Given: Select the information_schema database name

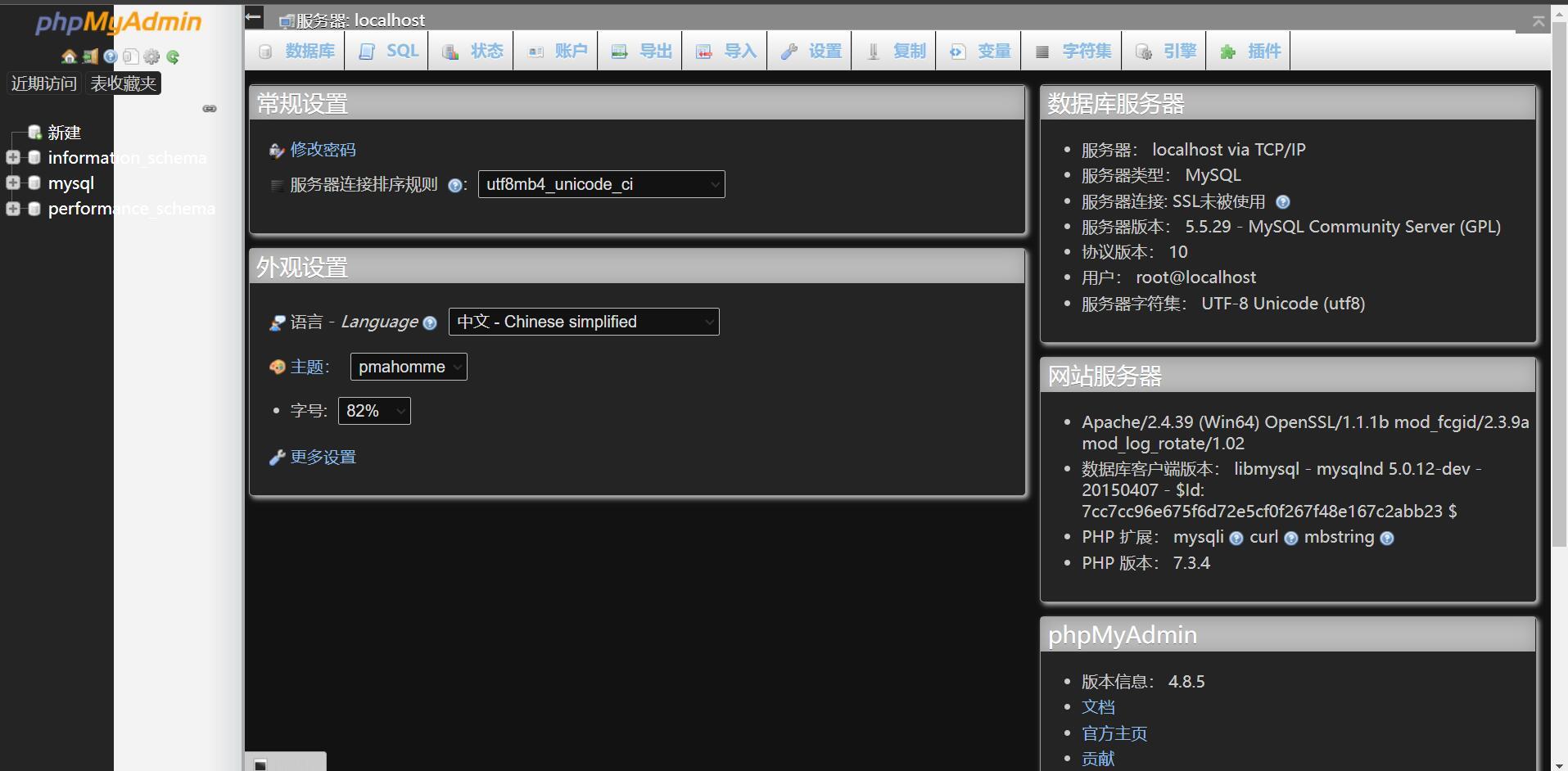Looking at the screenshot, I should [127, 158].
